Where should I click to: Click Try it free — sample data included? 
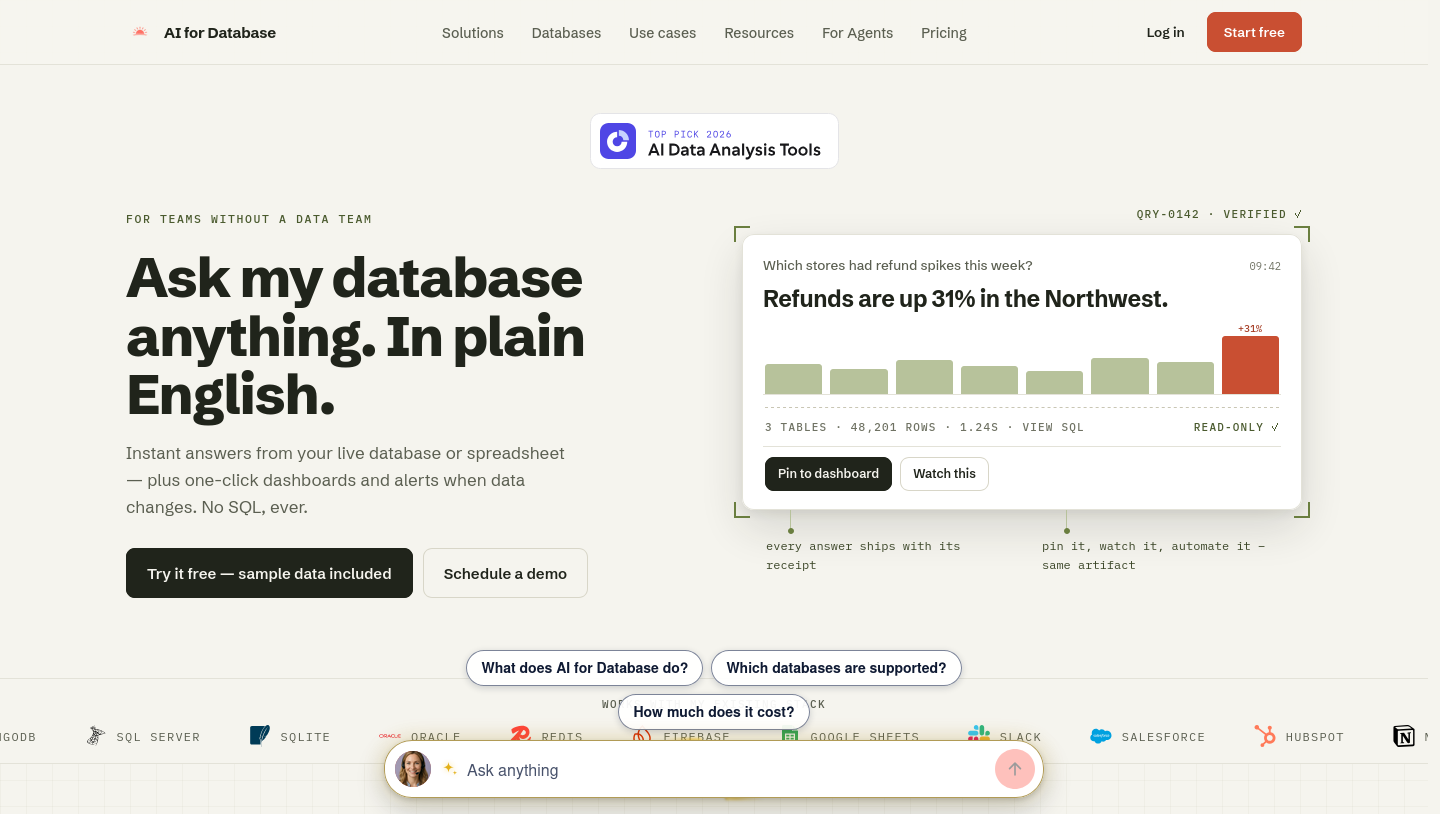click(269, 573)
